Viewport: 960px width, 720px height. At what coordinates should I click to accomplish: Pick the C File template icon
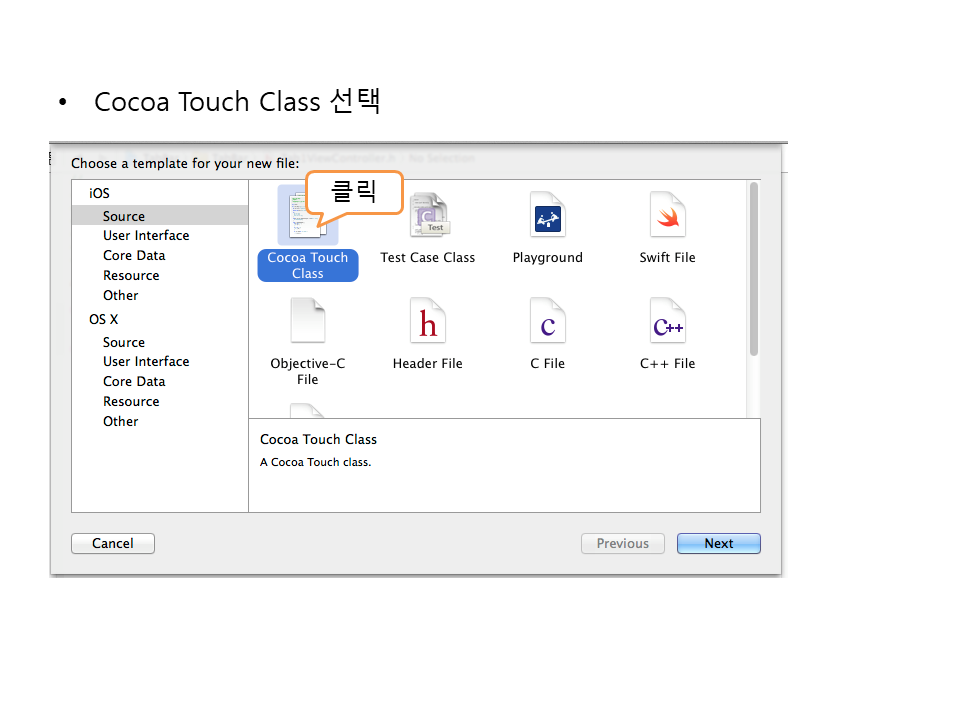[547, 323]
